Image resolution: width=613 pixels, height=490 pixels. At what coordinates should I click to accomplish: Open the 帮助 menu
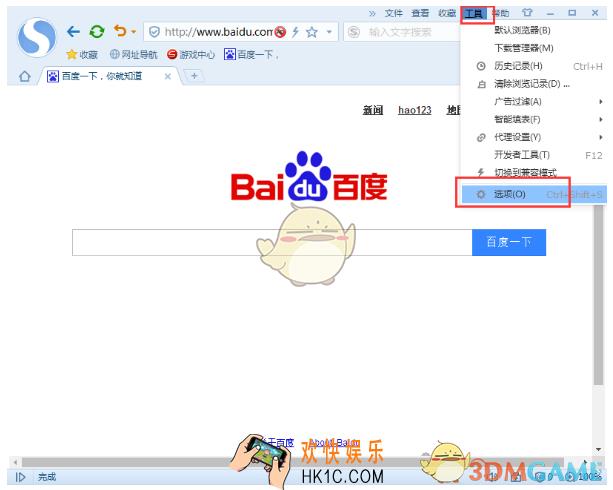tap(502, 13)
